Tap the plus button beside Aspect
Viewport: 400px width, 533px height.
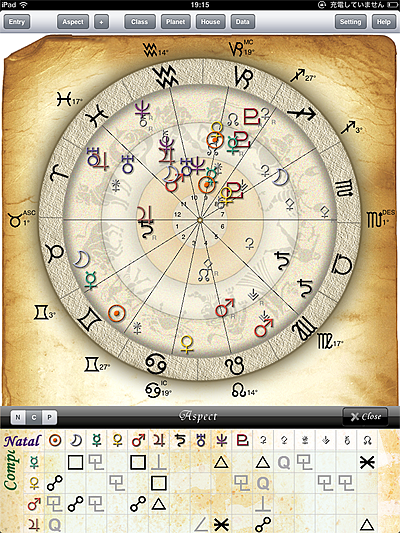click(101, 22)
